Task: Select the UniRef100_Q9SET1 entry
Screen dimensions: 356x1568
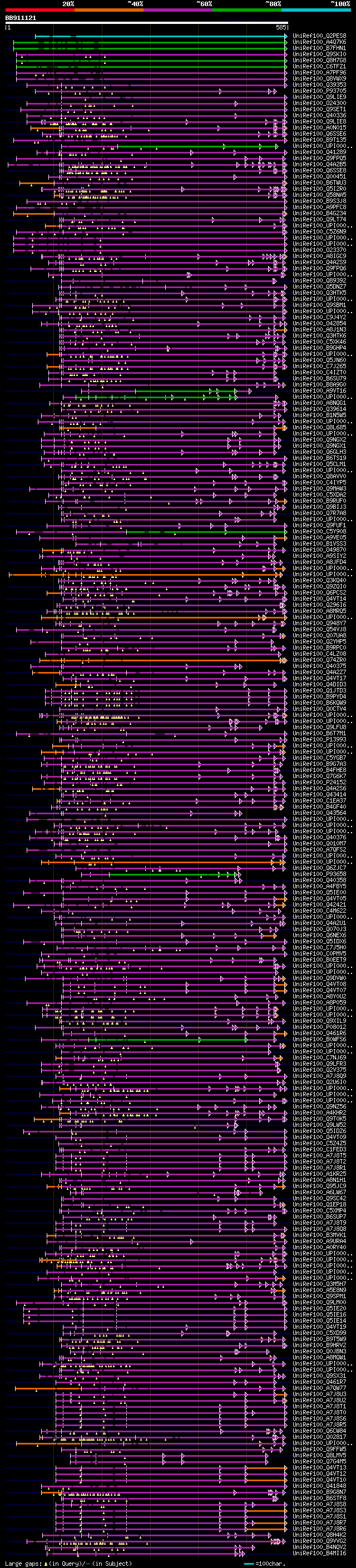Action: [319, 109]
